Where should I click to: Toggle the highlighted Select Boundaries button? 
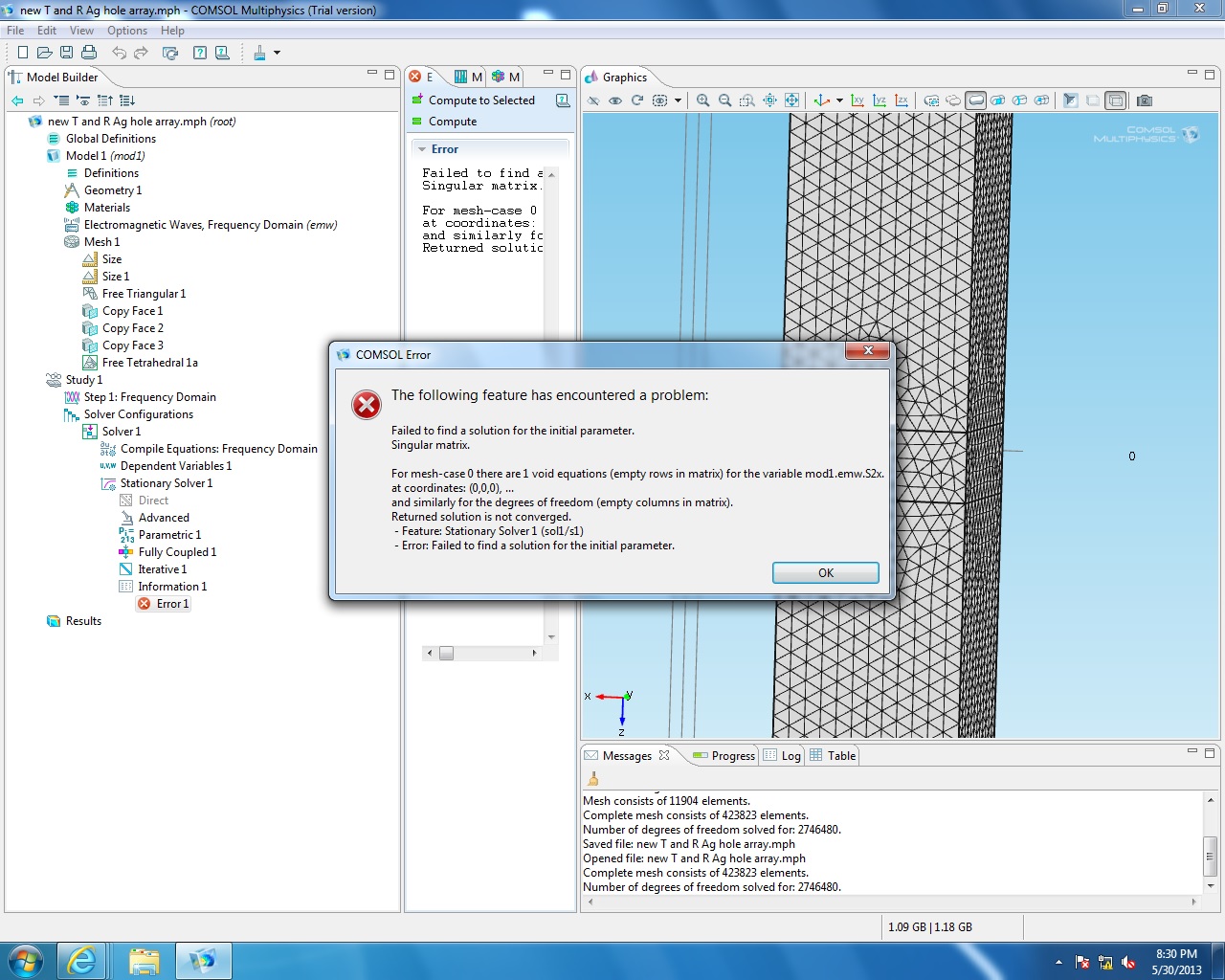click(x=976, y=100)
